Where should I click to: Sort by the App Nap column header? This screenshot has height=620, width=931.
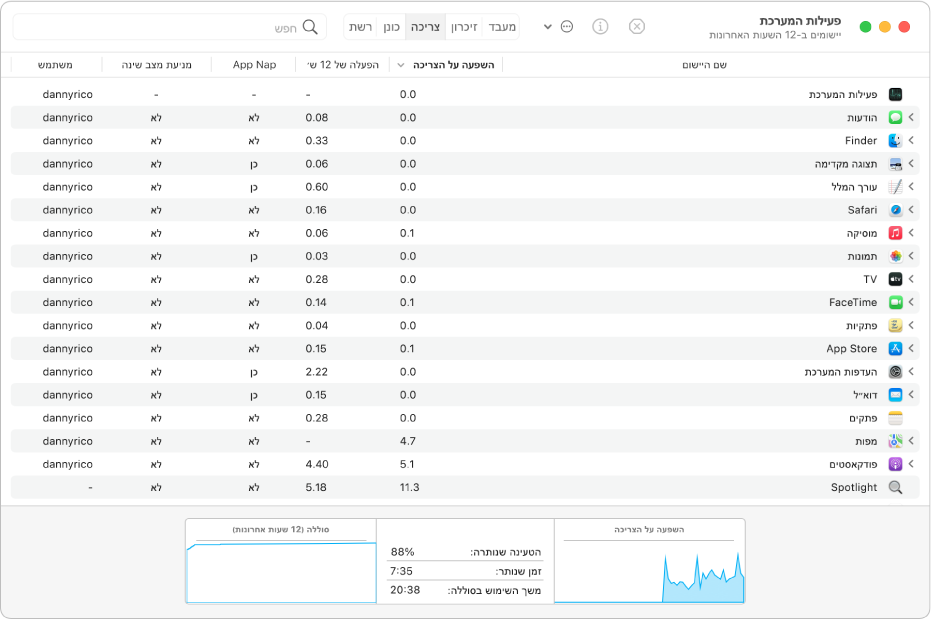[254, 65]
